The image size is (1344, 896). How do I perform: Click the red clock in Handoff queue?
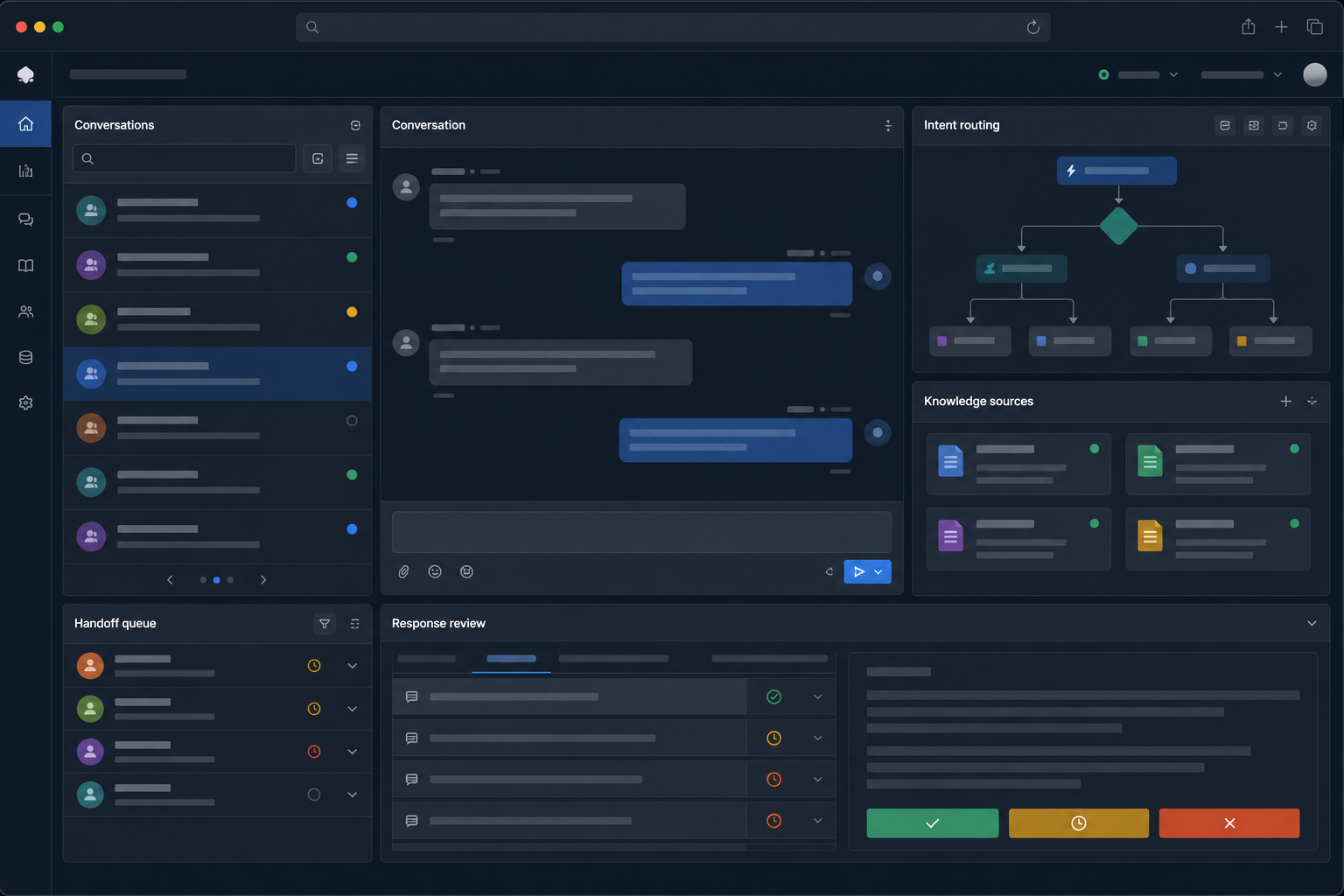tap(314, 752)
